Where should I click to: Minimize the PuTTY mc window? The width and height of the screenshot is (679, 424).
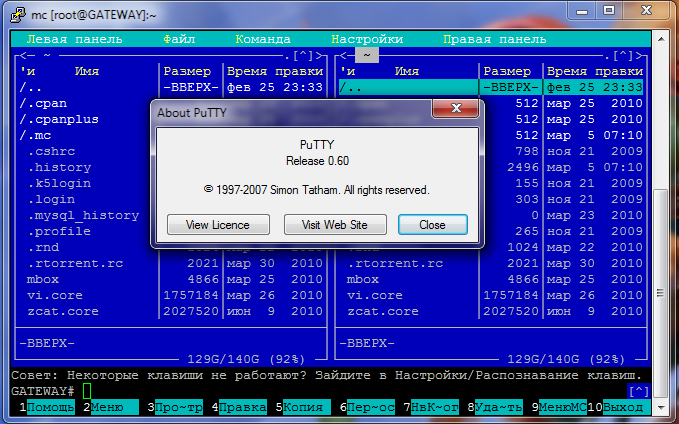pos(582,11)
